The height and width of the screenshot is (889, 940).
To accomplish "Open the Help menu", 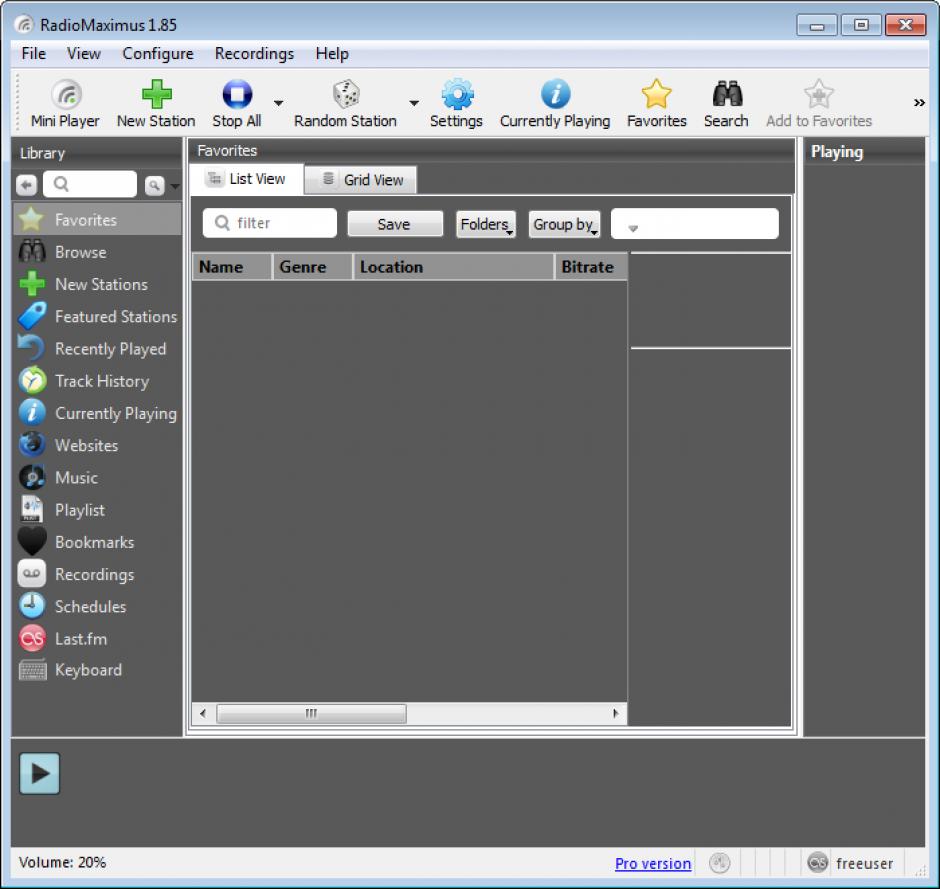I will point(332,53).
